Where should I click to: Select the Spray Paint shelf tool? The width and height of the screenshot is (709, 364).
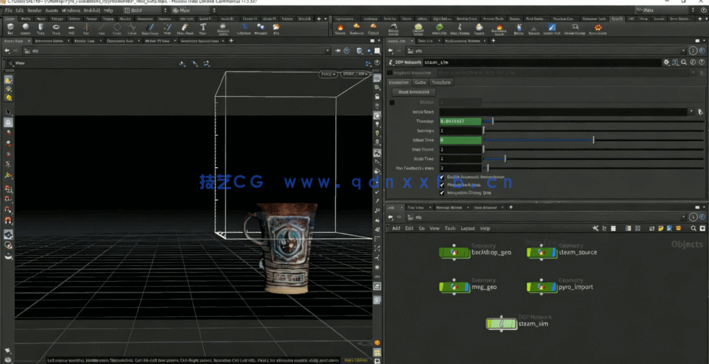184,28
